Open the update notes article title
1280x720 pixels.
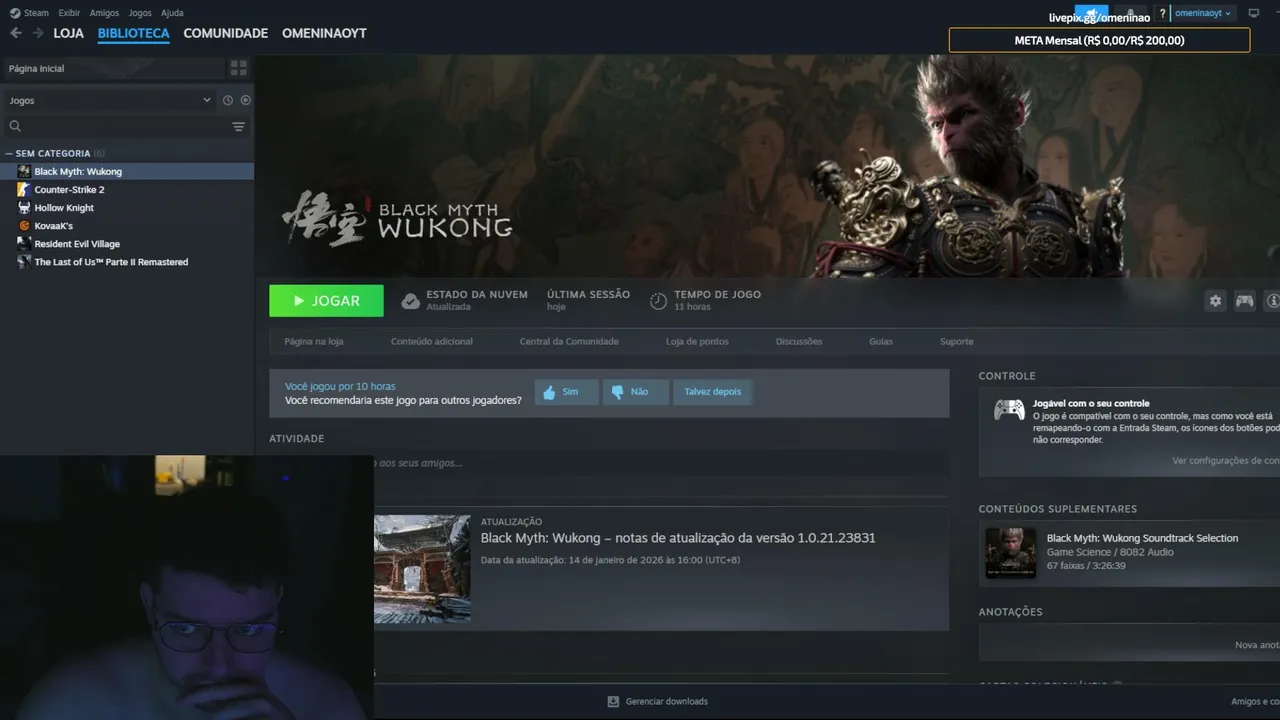pos(678,538)
